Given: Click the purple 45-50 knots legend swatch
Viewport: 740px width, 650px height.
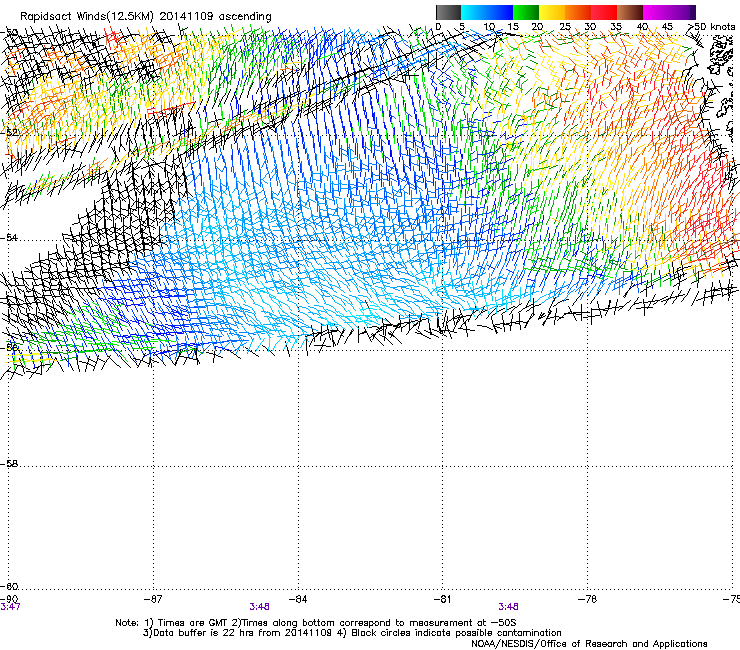Looking at the screenshot, I should coord(682,12).
